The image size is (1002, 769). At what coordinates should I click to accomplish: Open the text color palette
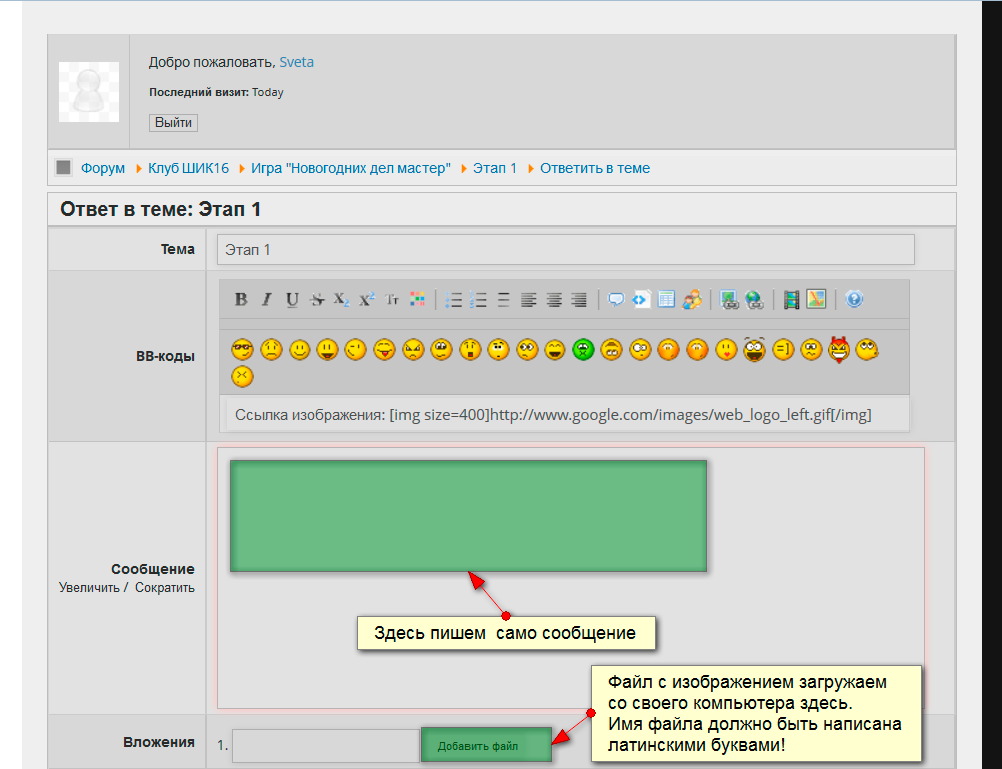pos(417,299)
